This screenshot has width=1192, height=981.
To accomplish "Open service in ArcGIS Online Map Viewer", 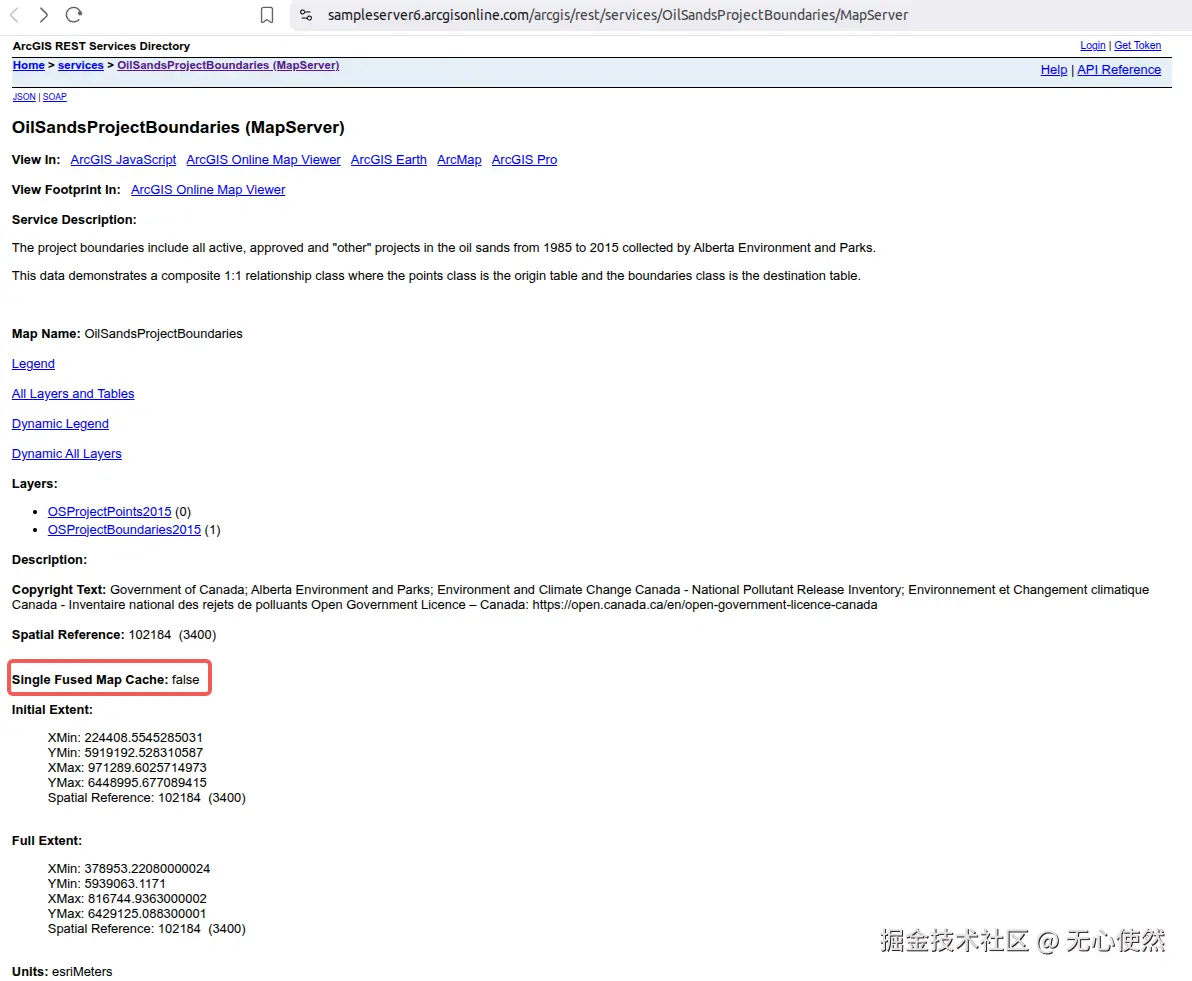I will pos(263,160).
